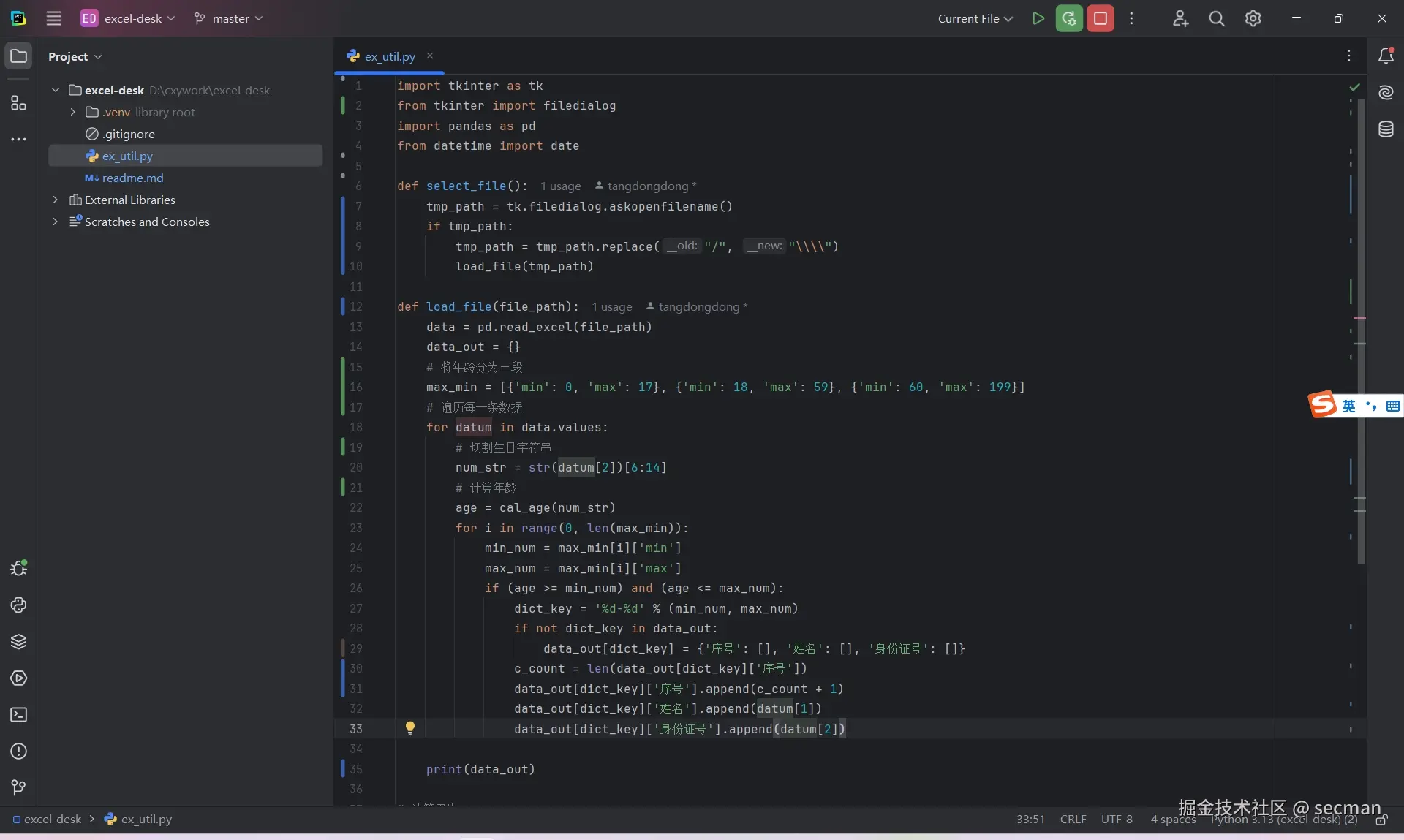
Task: Open the main hamburger menu
Action: click(53, 18)
